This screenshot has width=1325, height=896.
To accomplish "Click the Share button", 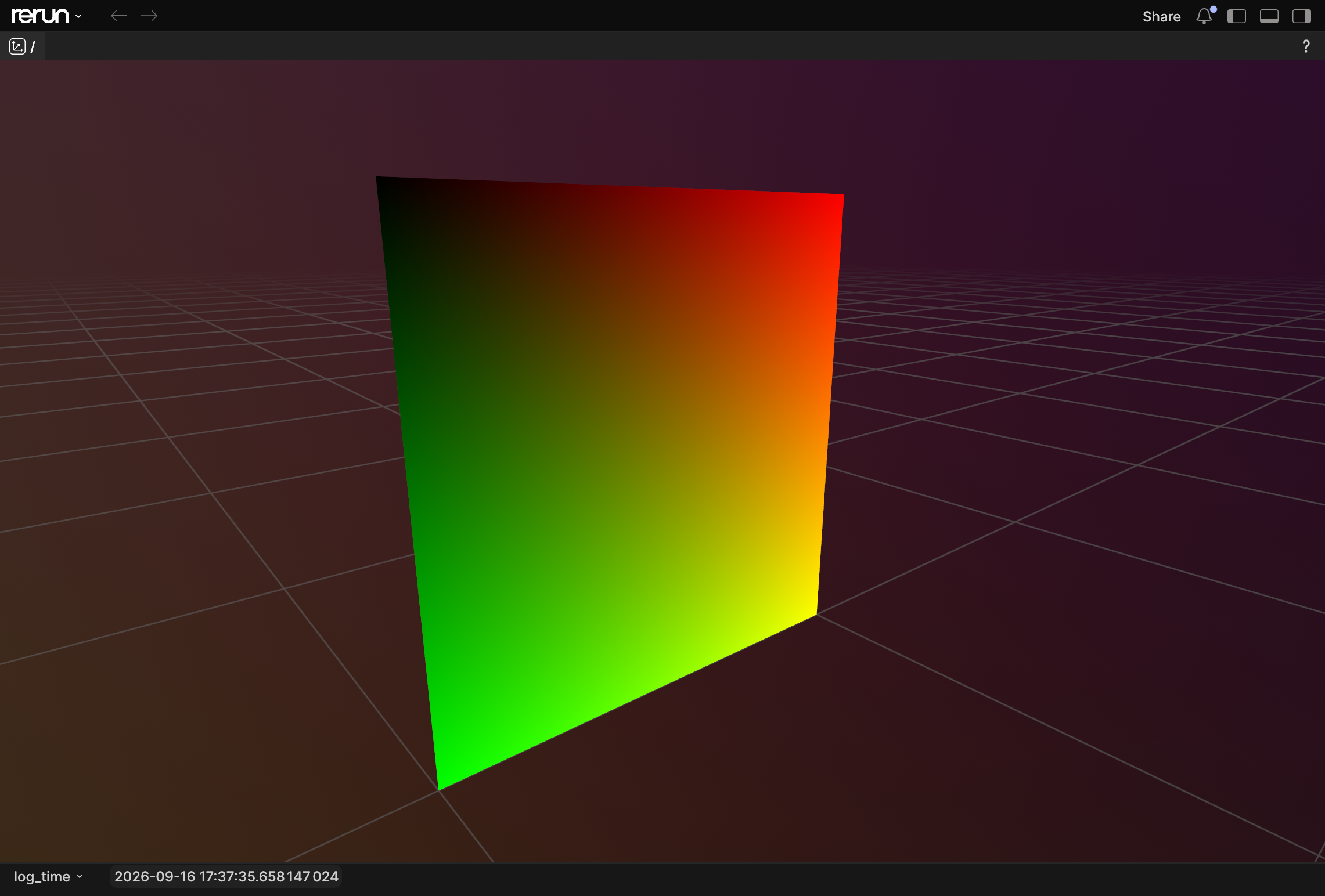I will coord(1161,16).
